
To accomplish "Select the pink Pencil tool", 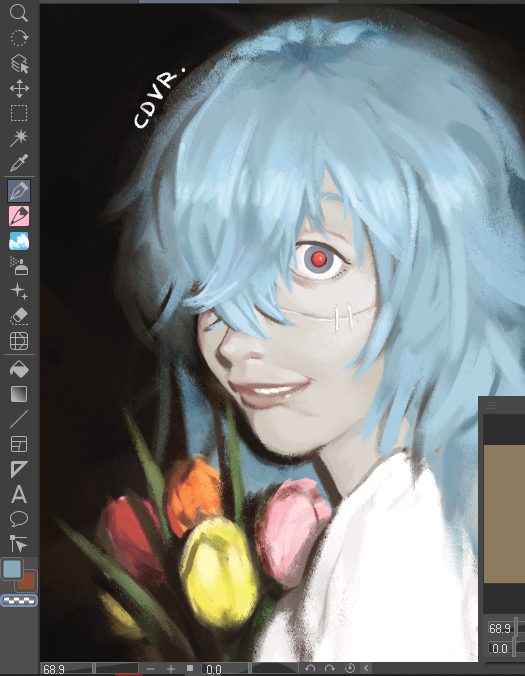I will [19, 216].
